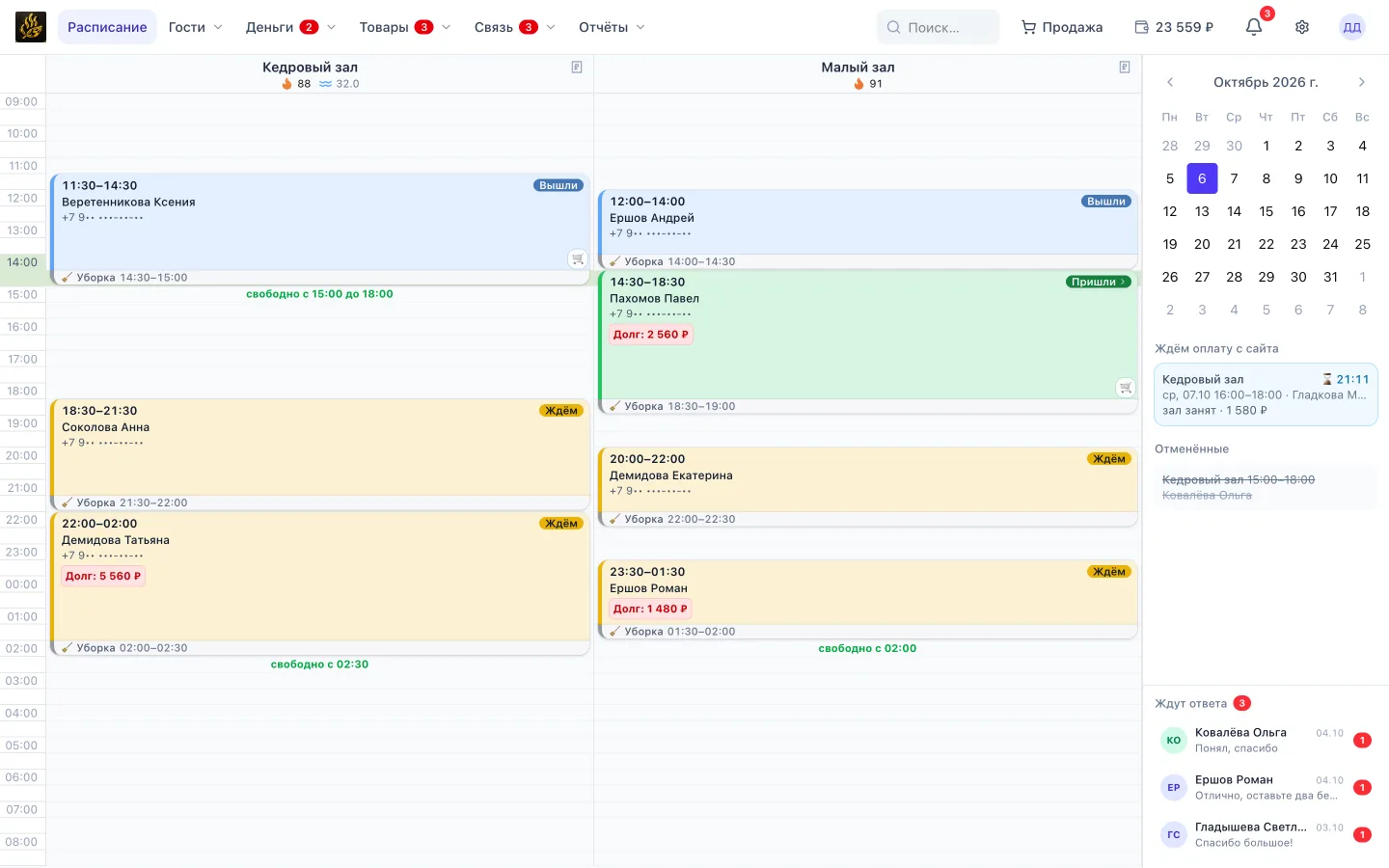The height and width of the screenshot is (868, 1389).
Task: Click the cash register balance 23 559 ₽
Action: pos(1174,27)
